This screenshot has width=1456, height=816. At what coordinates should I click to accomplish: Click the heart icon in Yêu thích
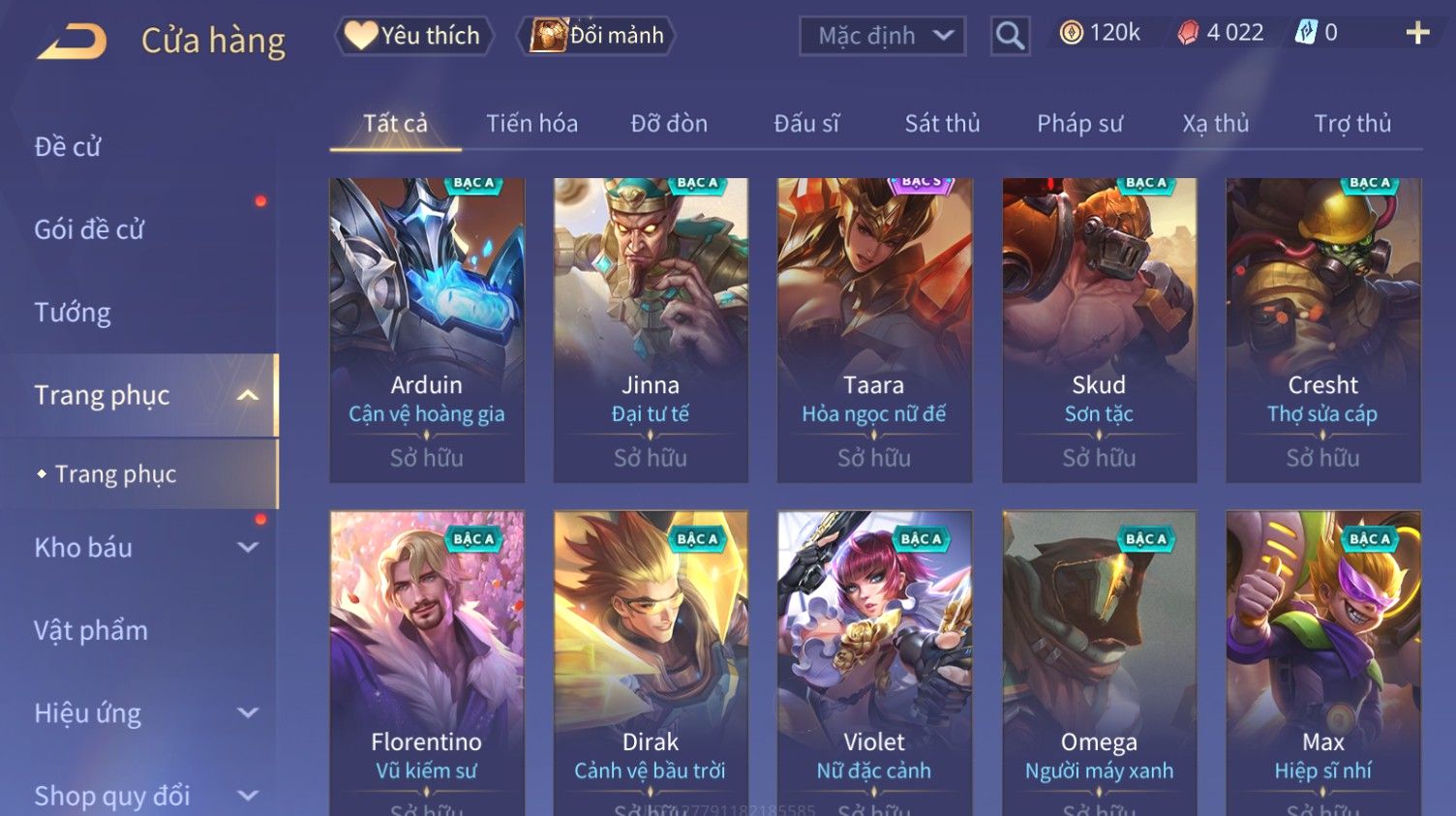360,36
